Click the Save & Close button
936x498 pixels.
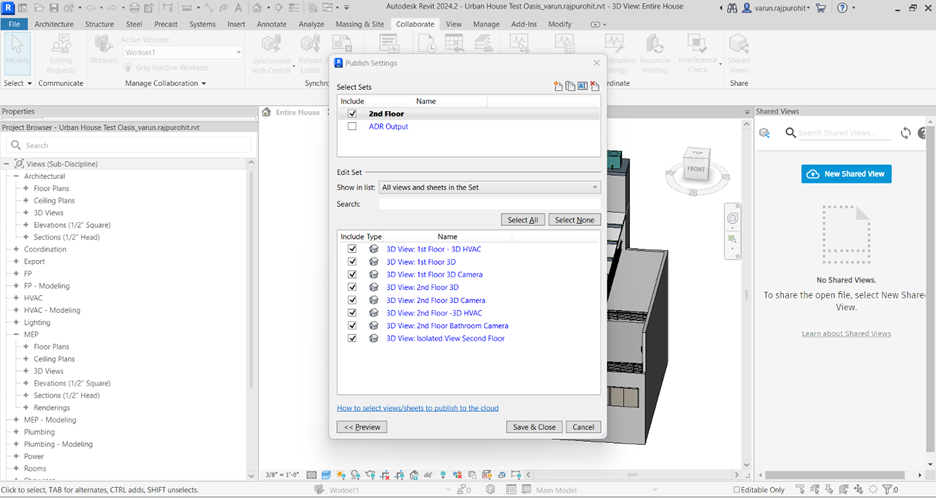[x=534, y=427]
